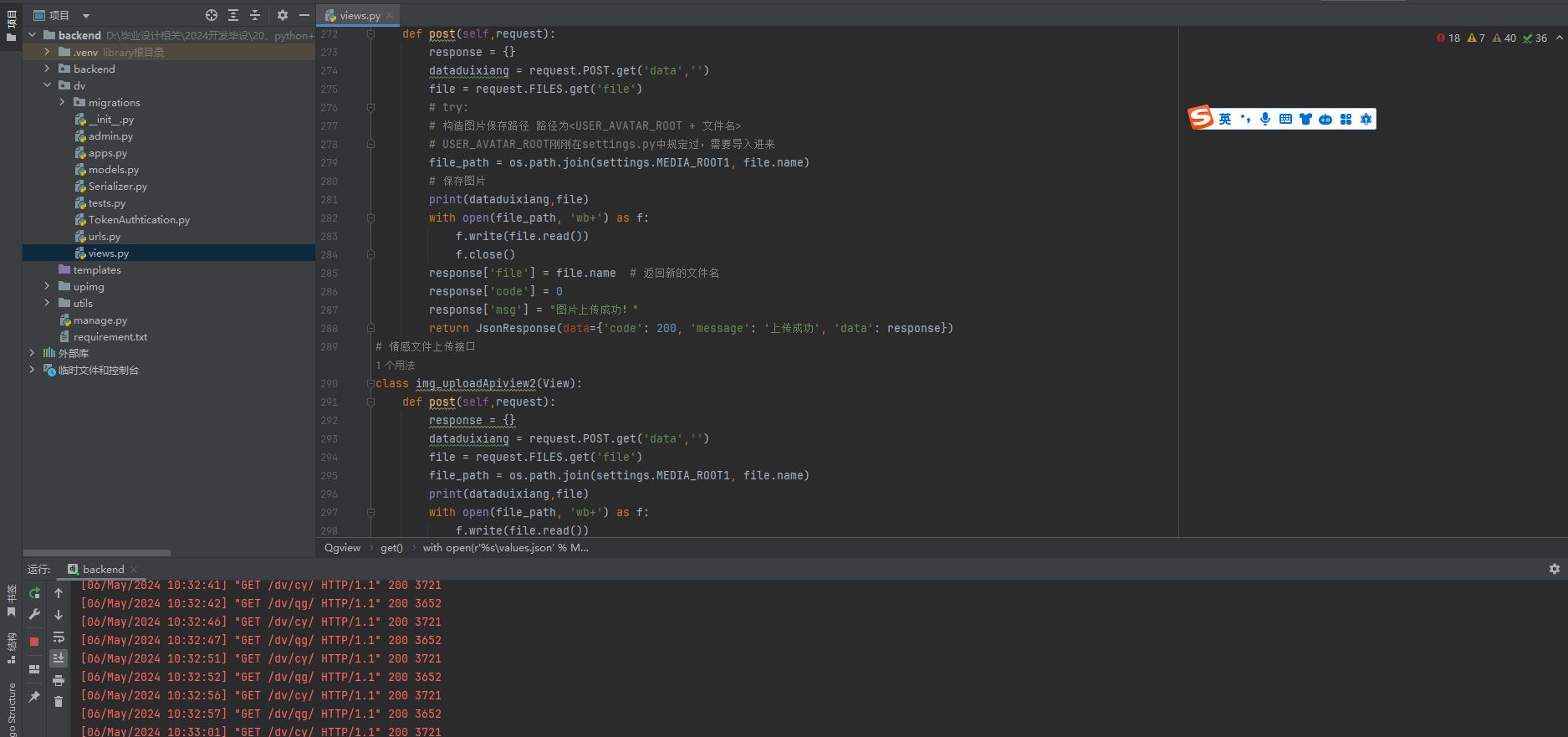
Task: Expand 外部库 external libraries node
Action: pos(33,353)
